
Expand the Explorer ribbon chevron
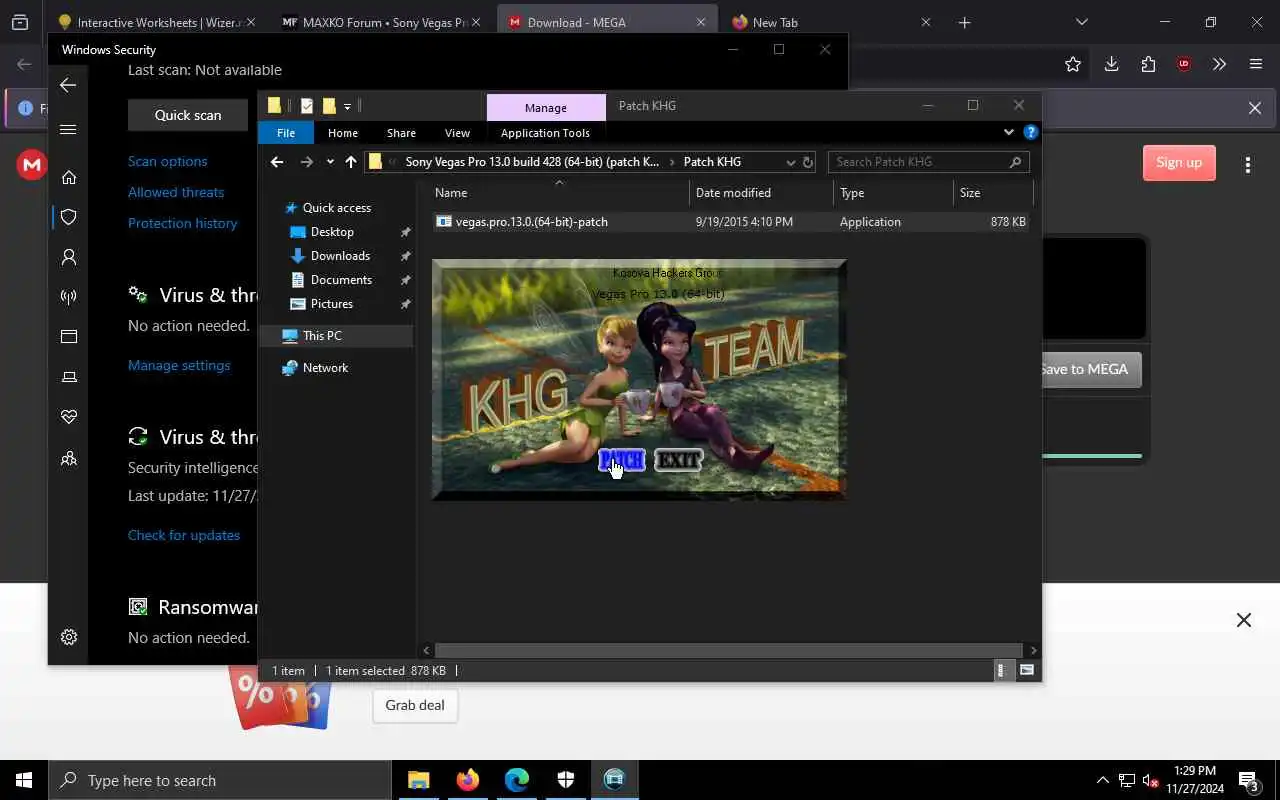1008,132
